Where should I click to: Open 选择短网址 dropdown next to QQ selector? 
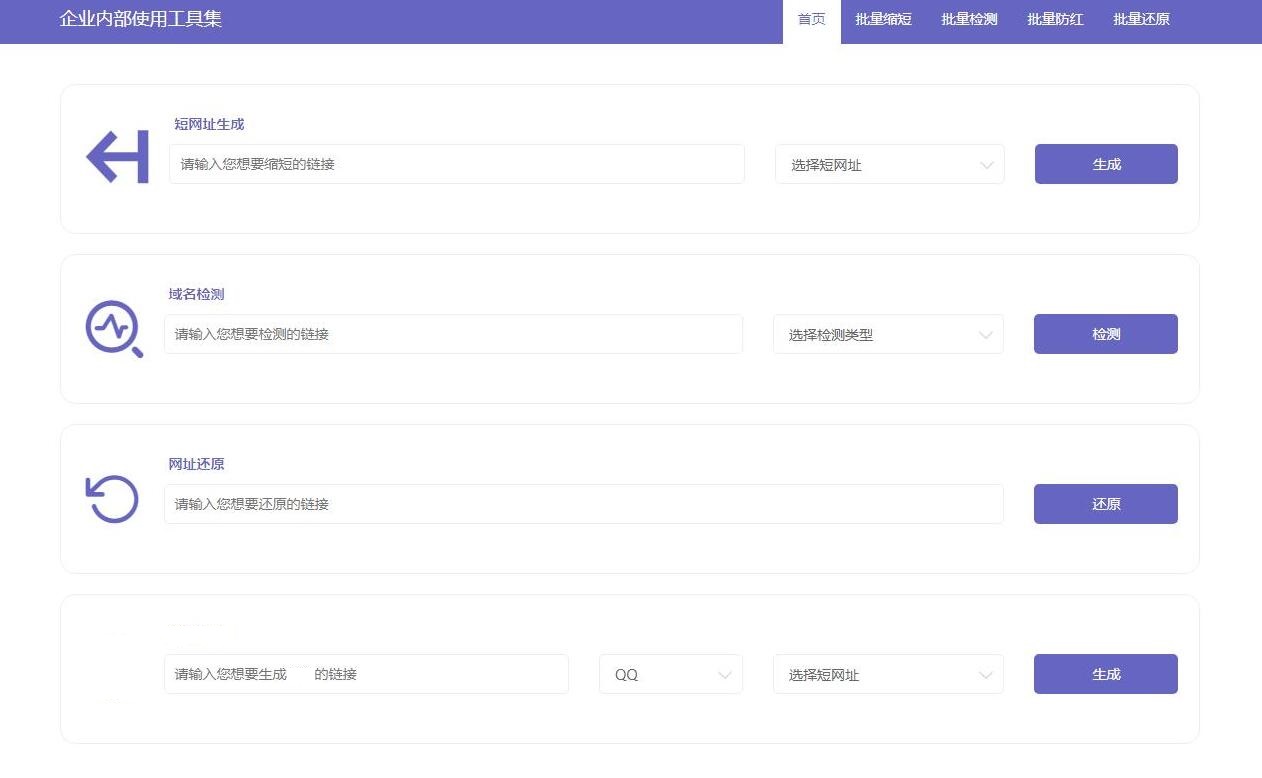888,675
